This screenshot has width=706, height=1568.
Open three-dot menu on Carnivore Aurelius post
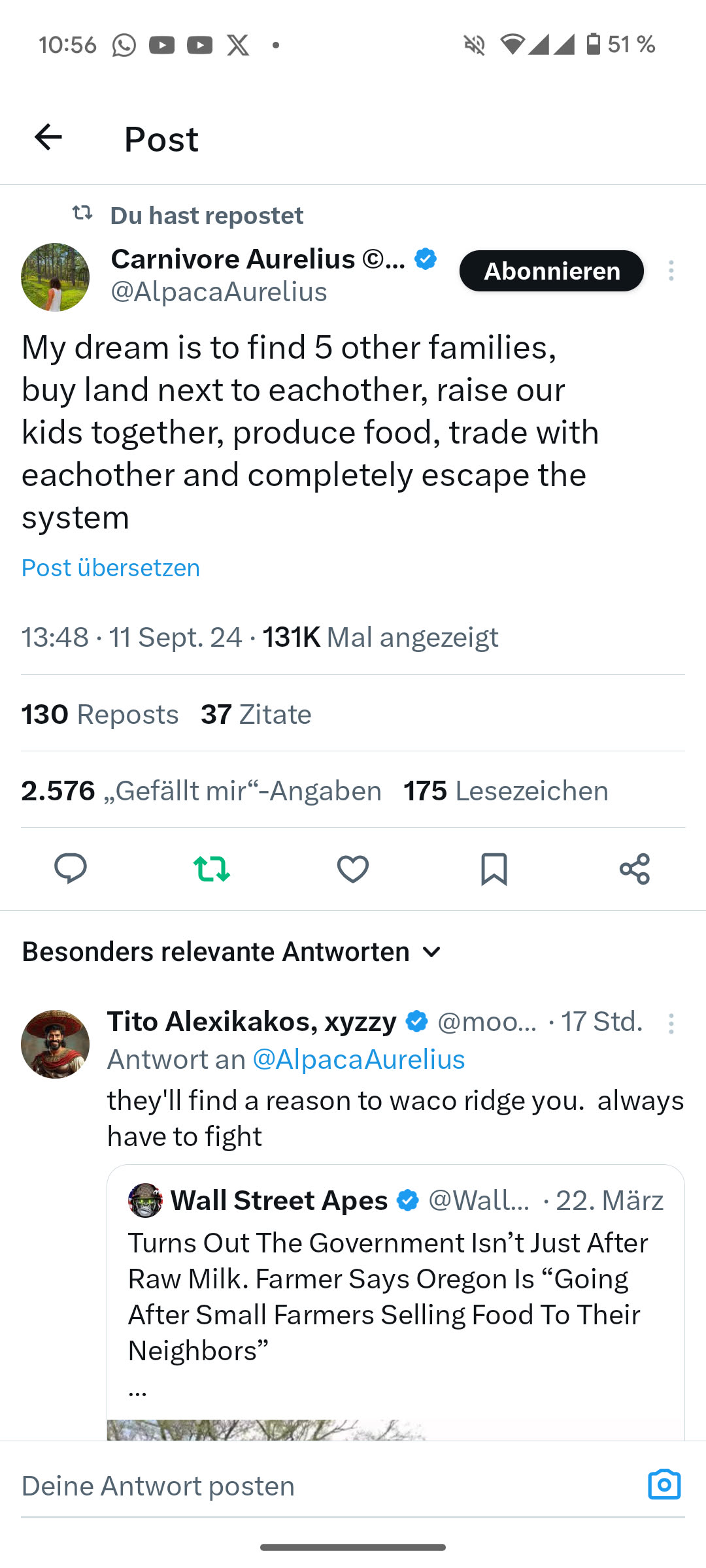(x=671, y=271)
